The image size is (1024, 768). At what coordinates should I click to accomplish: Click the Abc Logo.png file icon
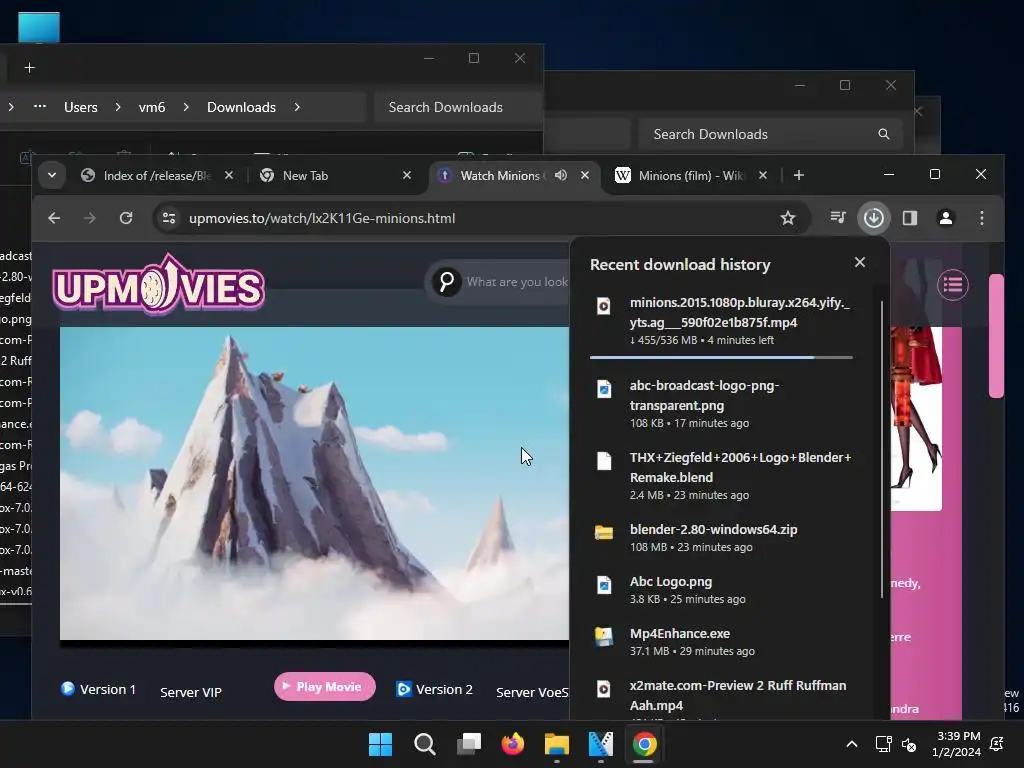[604, 584]
